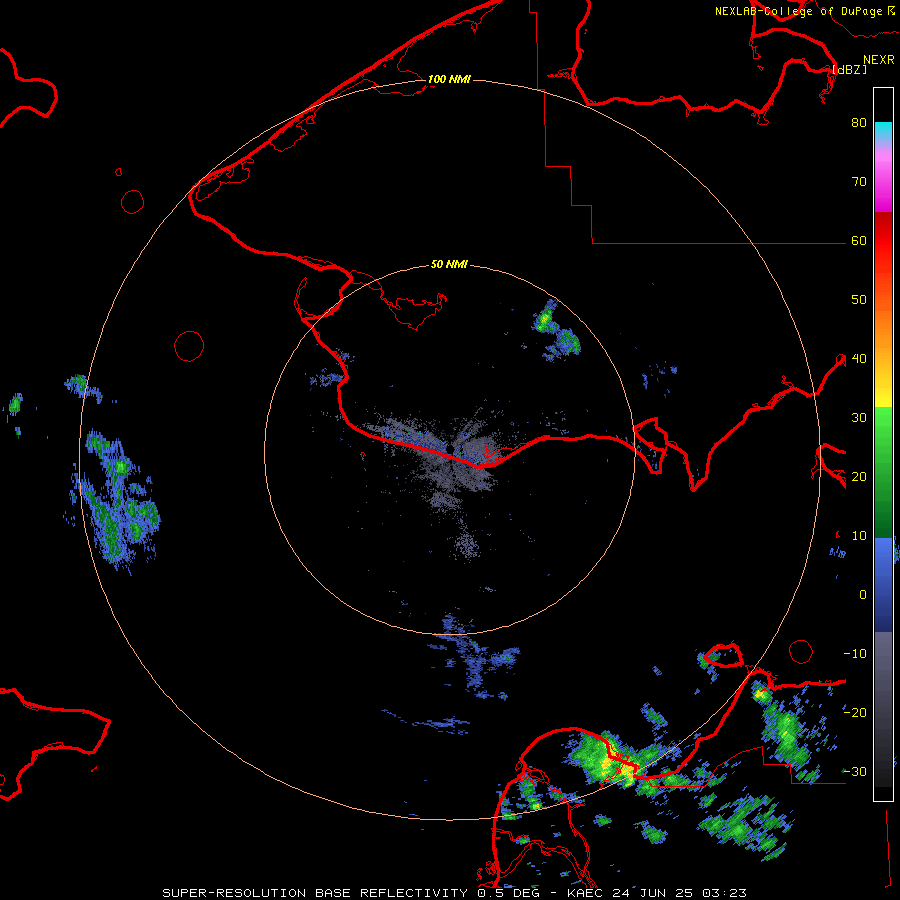900x900 pixels.
Task: Click the -20 value on the dBZ scale
Action: pos(855,713)
